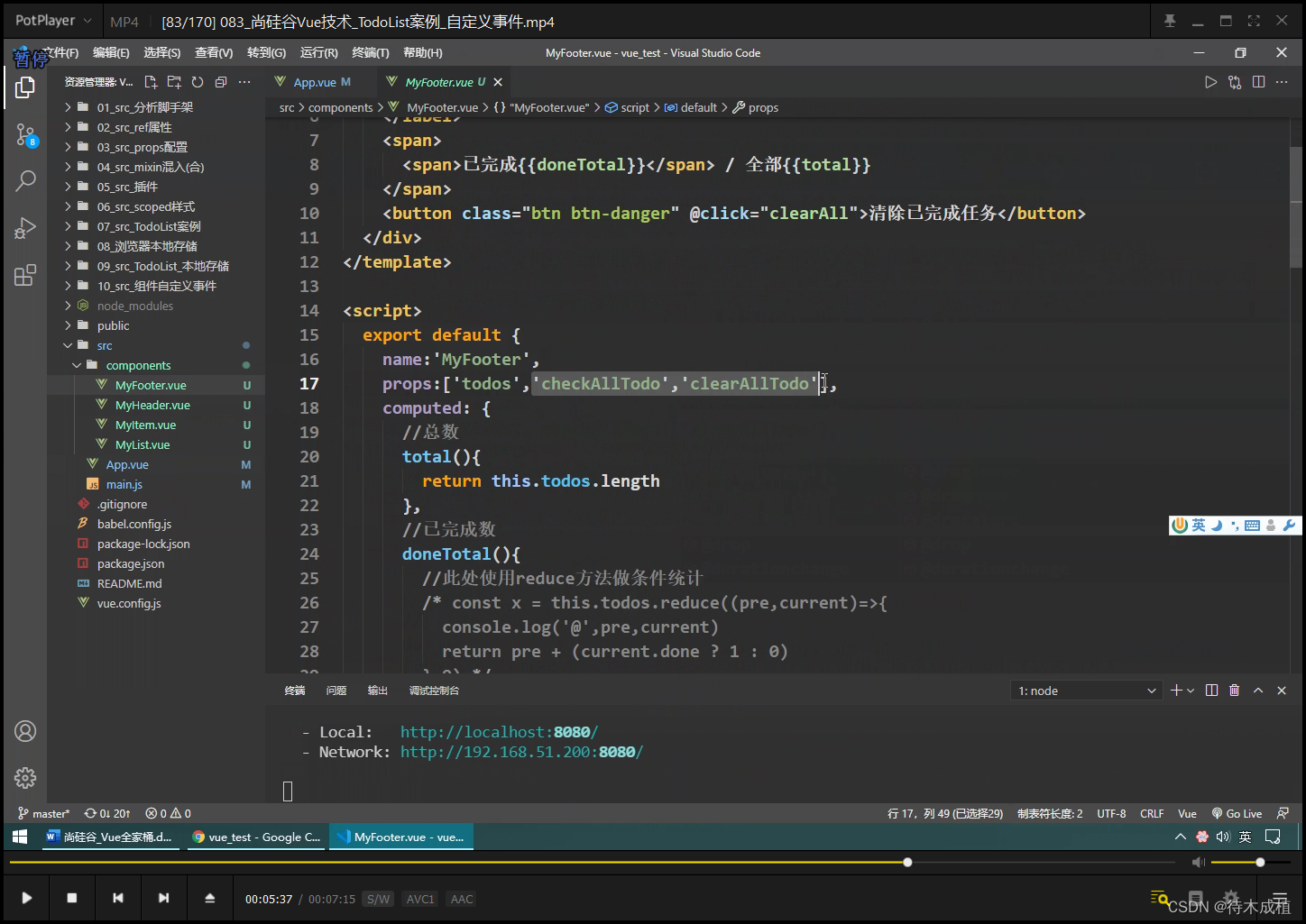Open the 192.168.51.200:8080 network link
The width and height of the screenshot is (1306, 924).
point(521,752)
